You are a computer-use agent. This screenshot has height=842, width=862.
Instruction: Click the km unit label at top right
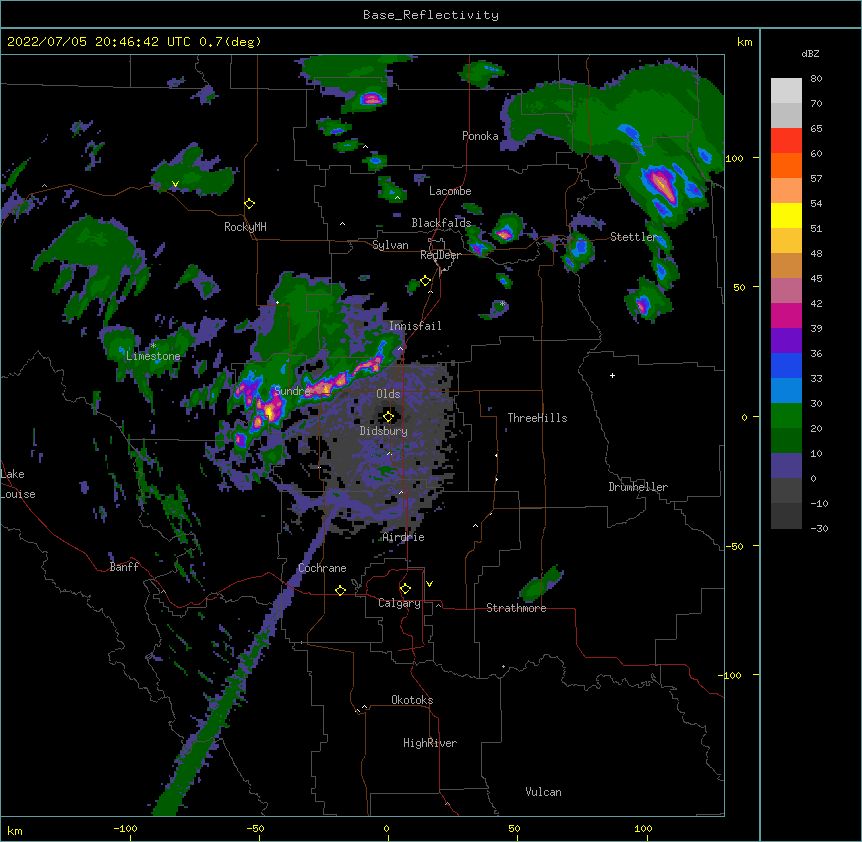(744, 42)
